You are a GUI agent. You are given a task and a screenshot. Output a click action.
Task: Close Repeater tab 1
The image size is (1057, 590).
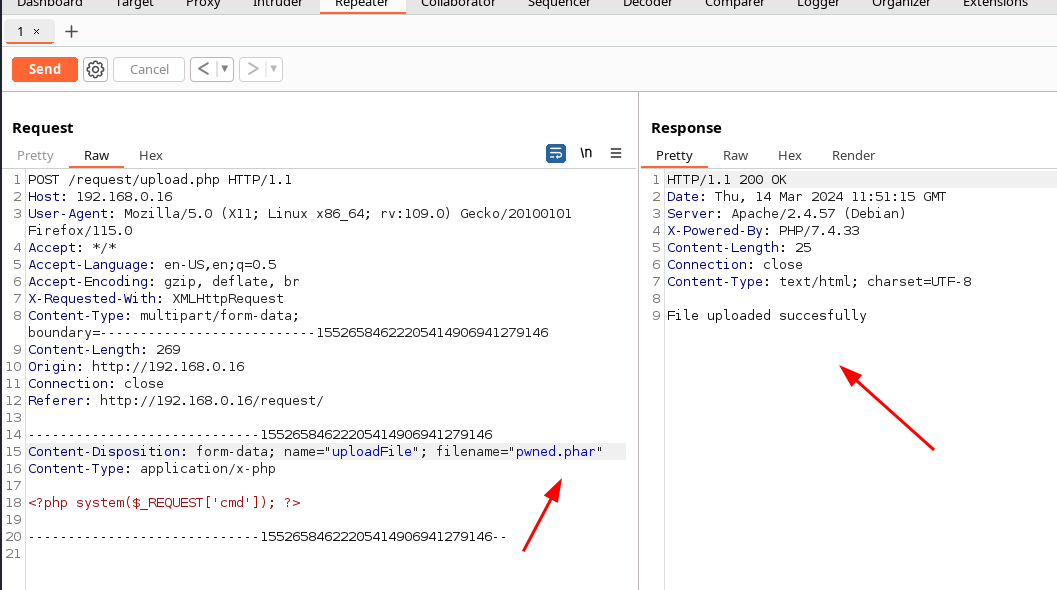36,32
